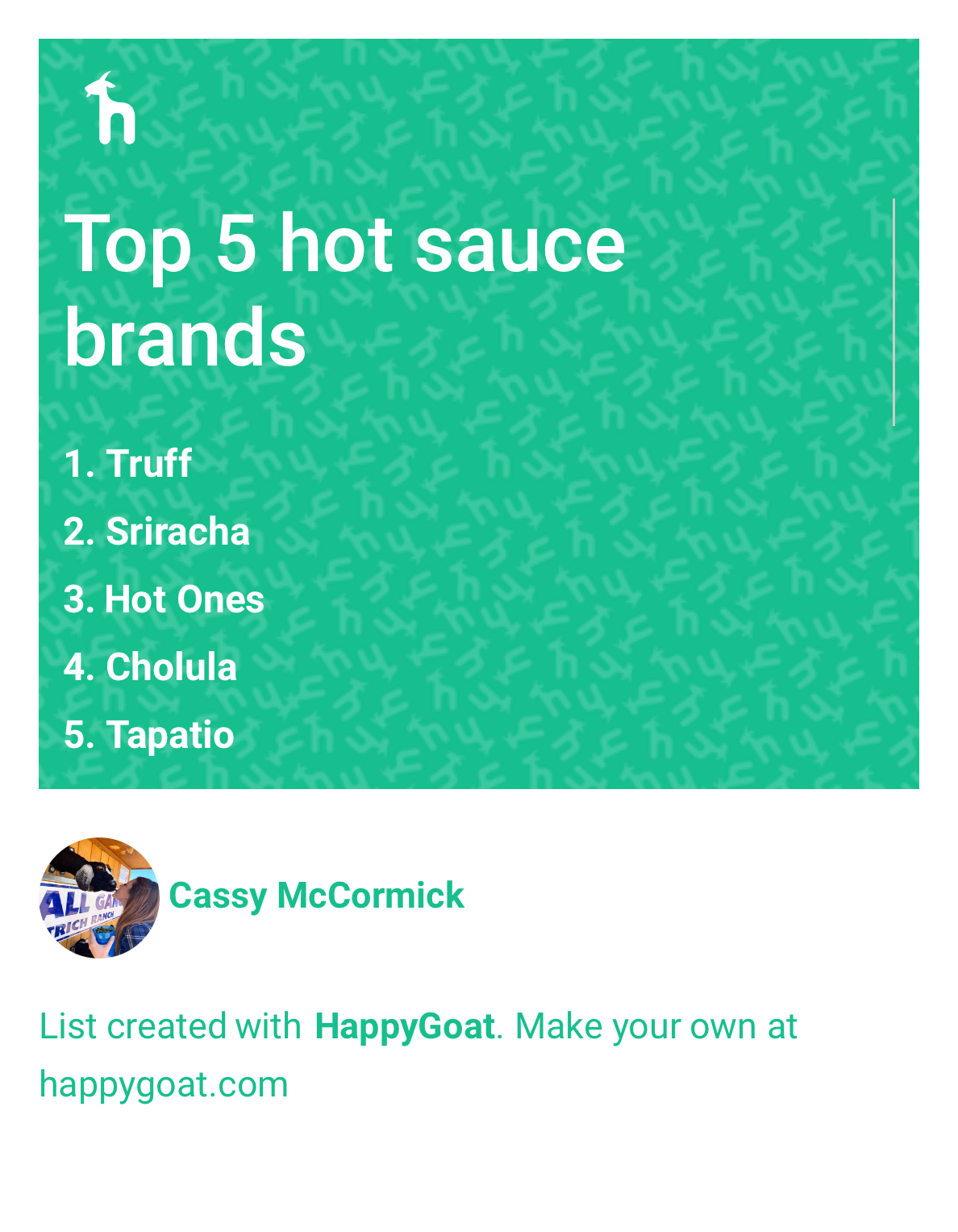958x1232 pixels.
Task: Click the white vertical scroll indicator
Action: tap(893, 311)
